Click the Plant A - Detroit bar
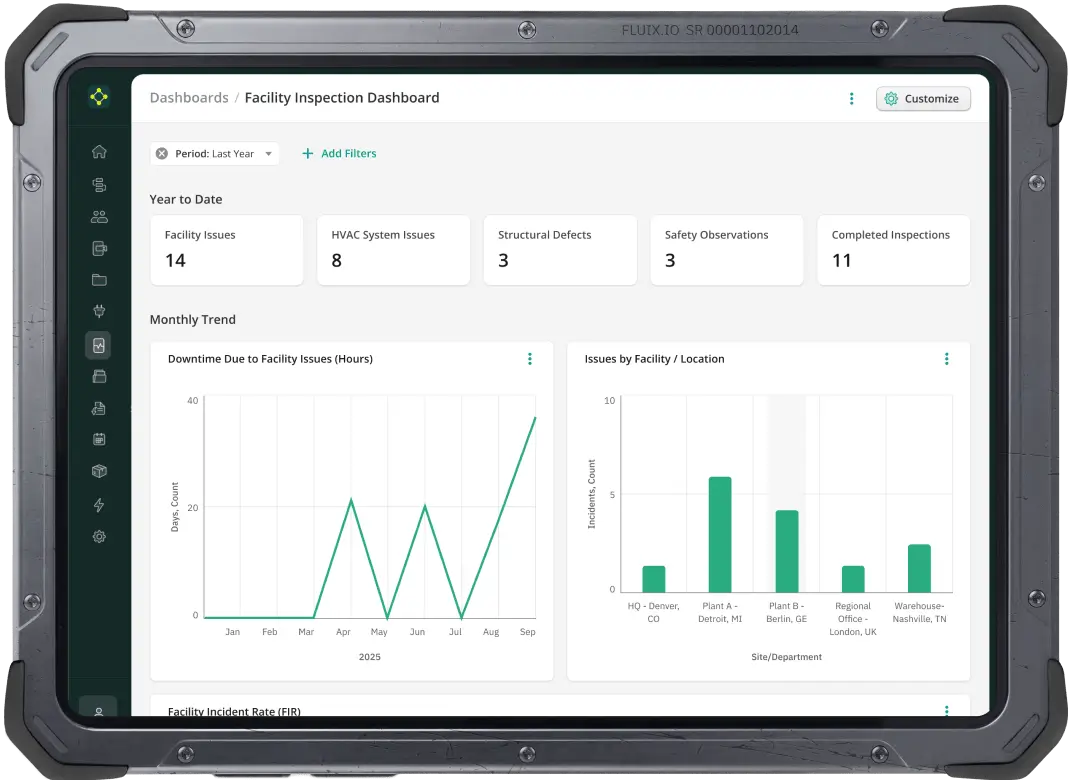1070x780 pixels. pos(720,534)
